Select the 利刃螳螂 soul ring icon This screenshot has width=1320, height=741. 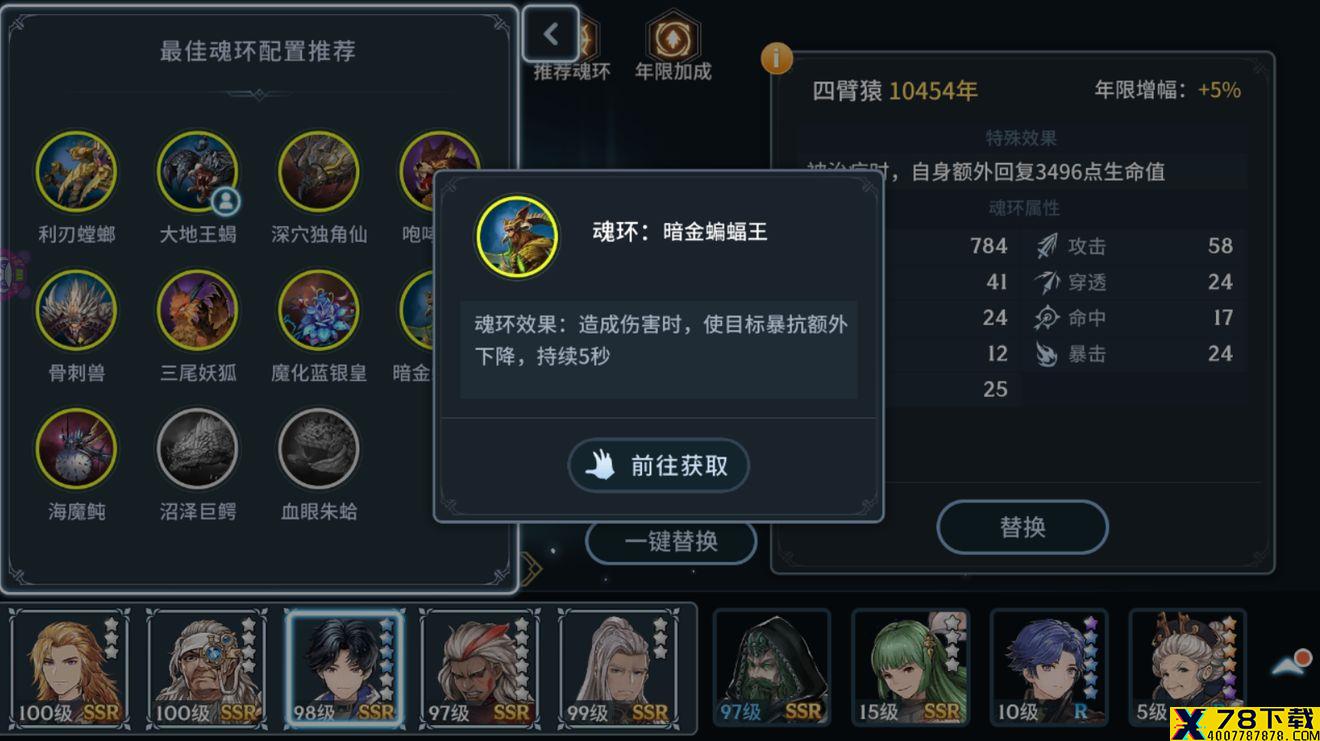pyautogui.click(x=76, y=171)
